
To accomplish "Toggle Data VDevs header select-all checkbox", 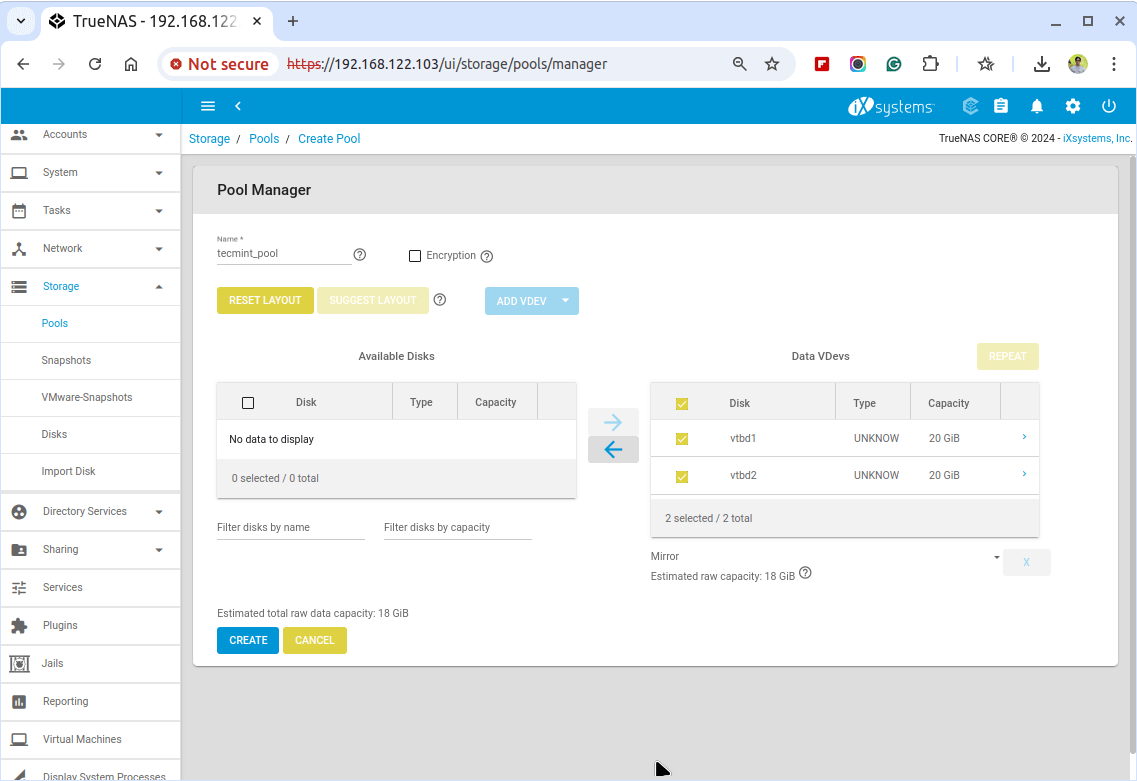I will click(682, 404).
